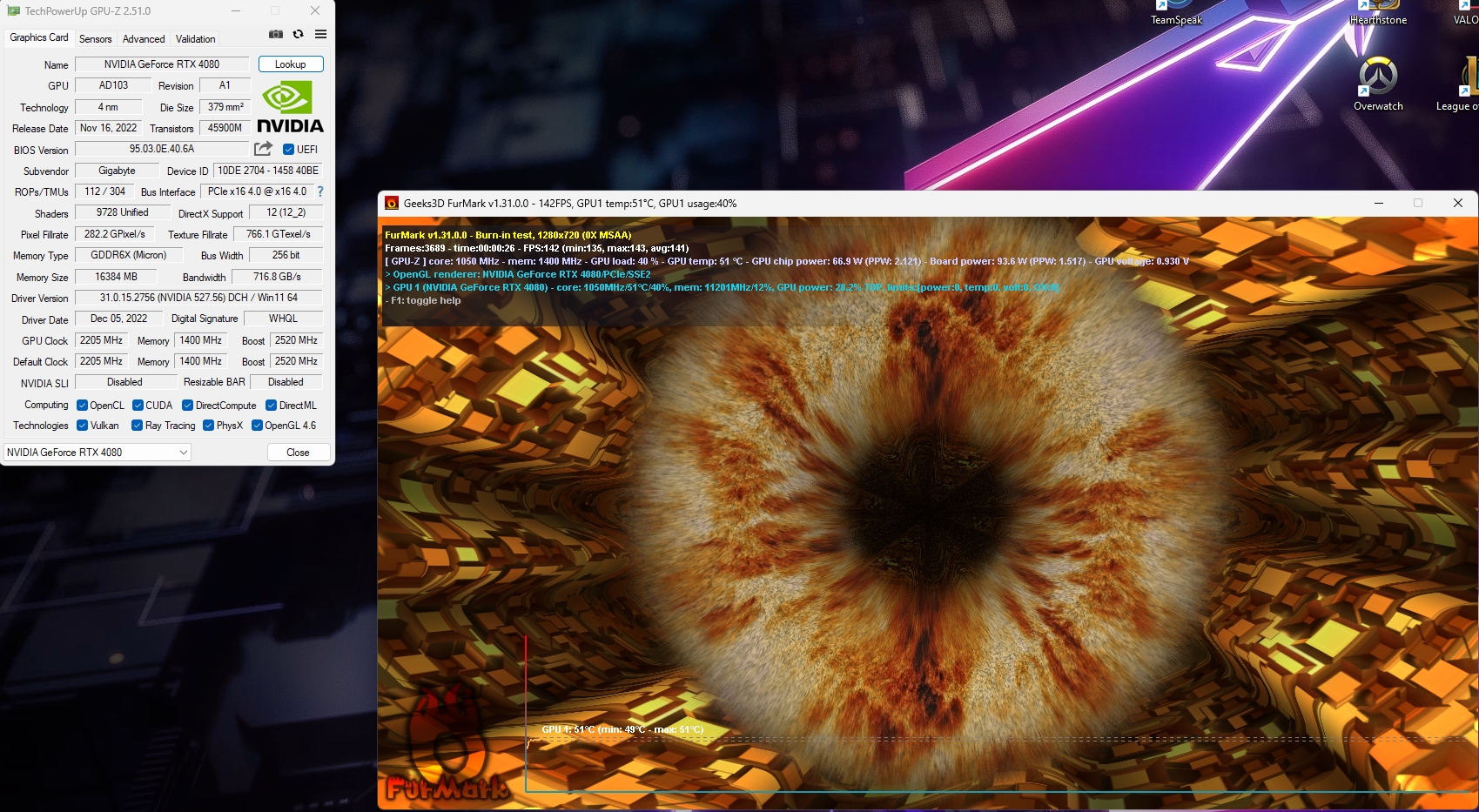This screenshot has height=812, width=1479.
Task: Open the Overwatch desktop shortcut
Action: coord(1378,84)
